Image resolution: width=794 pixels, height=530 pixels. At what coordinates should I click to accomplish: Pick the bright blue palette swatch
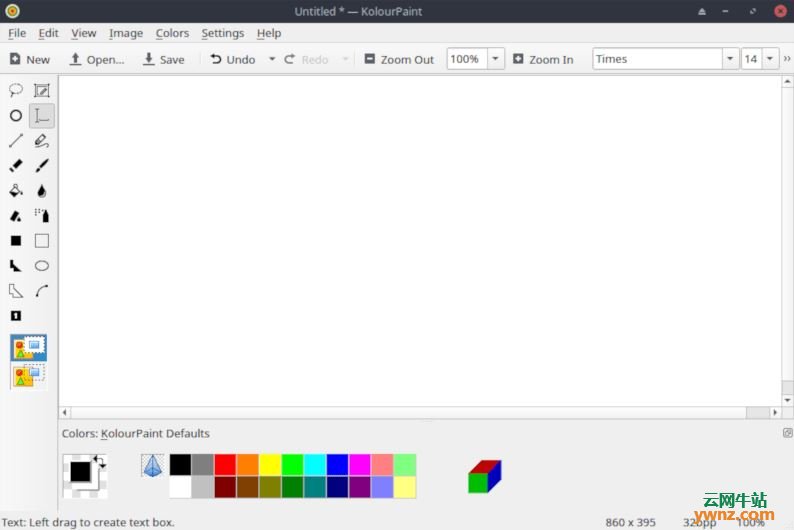[x=337, y=465]
